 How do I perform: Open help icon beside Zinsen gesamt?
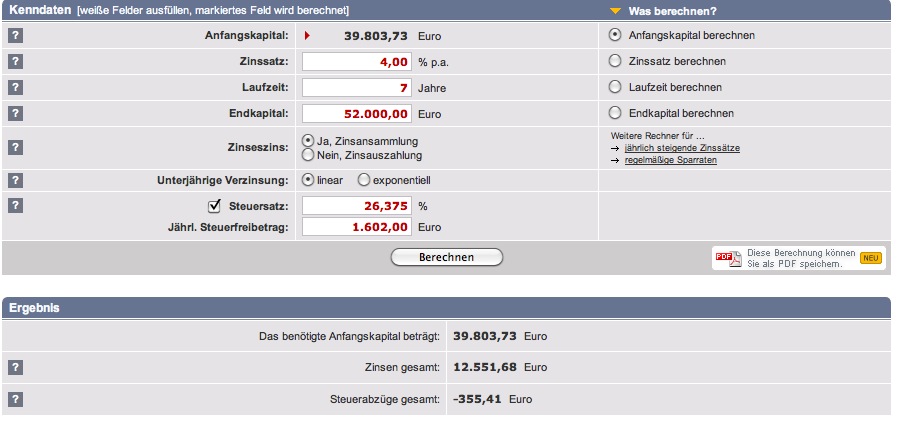[15, 367]
